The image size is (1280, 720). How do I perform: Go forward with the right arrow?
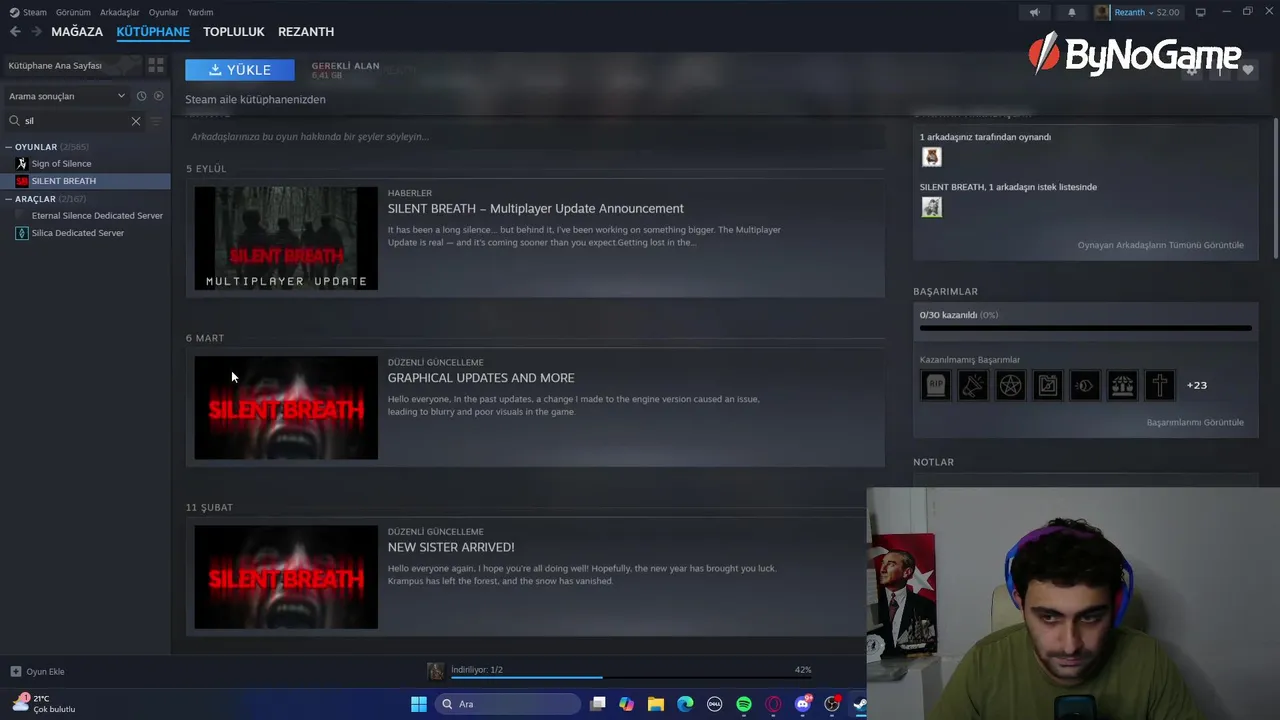pyautogui.click(x=36, y=32)
